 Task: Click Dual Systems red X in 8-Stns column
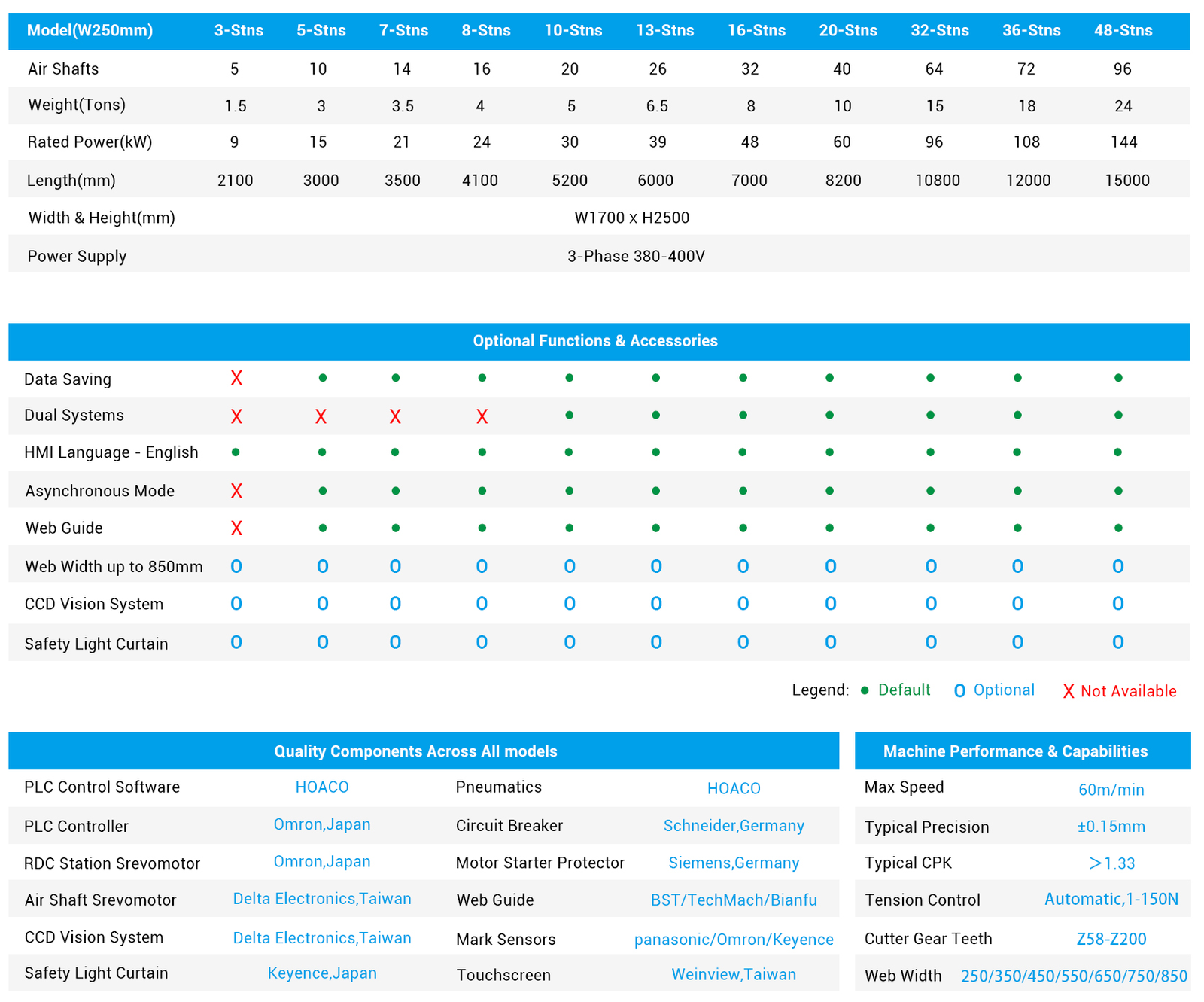click(x=482, y=416)
